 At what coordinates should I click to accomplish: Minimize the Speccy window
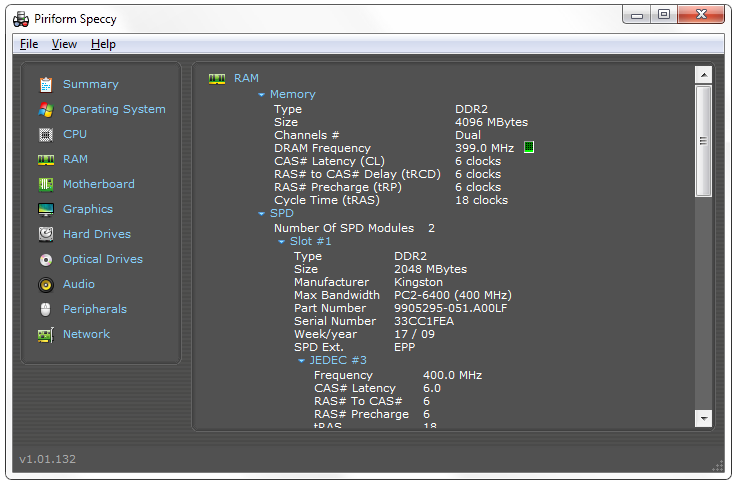pos(637,14)
